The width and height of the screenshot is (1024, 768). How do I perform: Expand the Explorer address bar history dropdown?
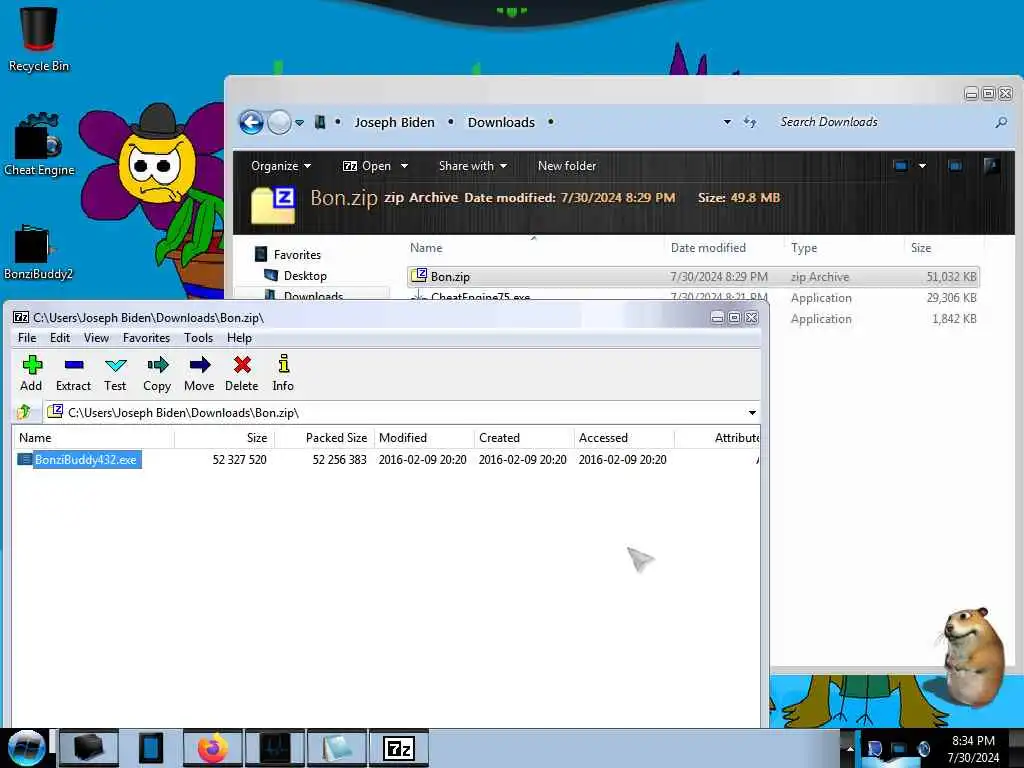727,122
